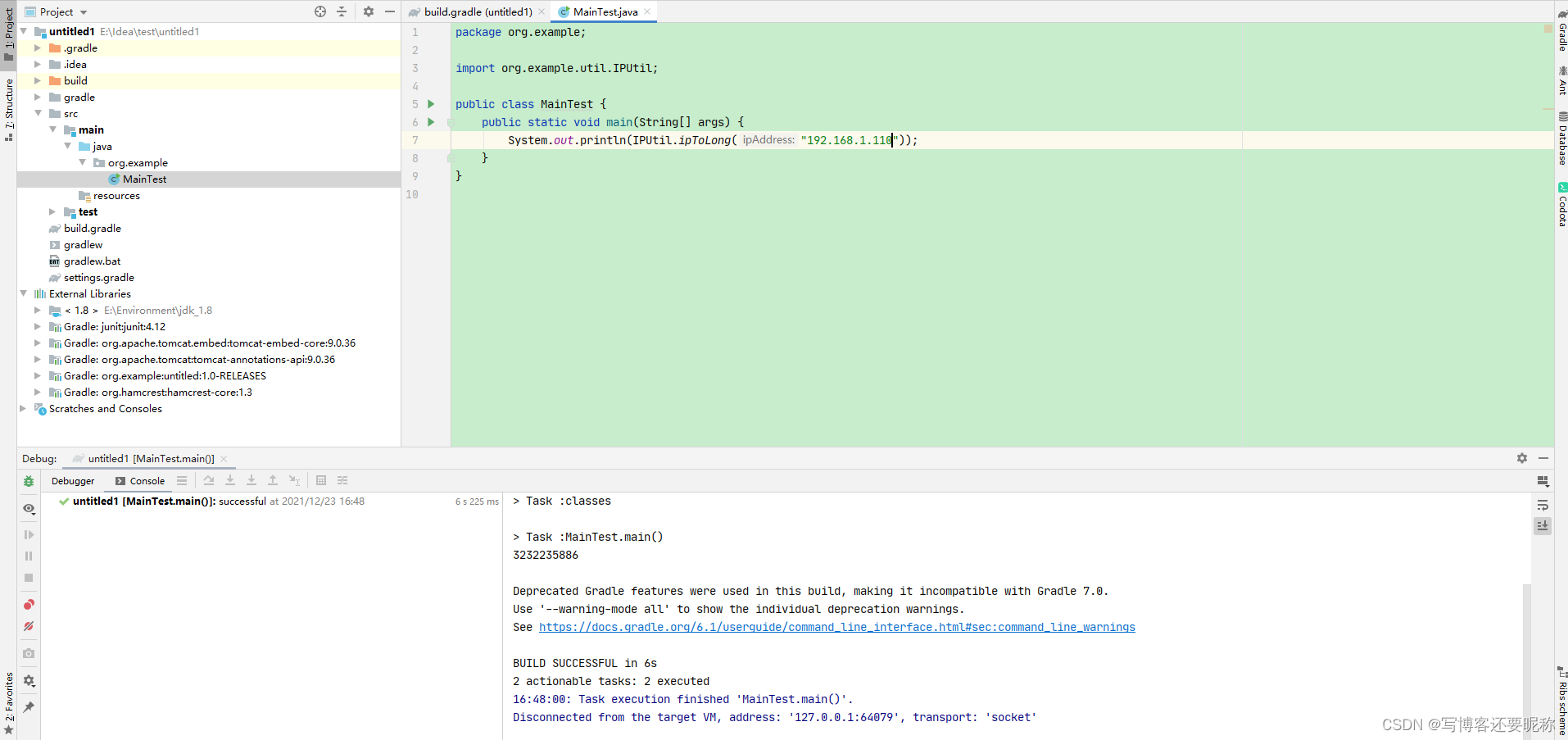This screenshot has width=1568, height=740.
Task: Collapse the src folder
Action: (x=38, y=113)
